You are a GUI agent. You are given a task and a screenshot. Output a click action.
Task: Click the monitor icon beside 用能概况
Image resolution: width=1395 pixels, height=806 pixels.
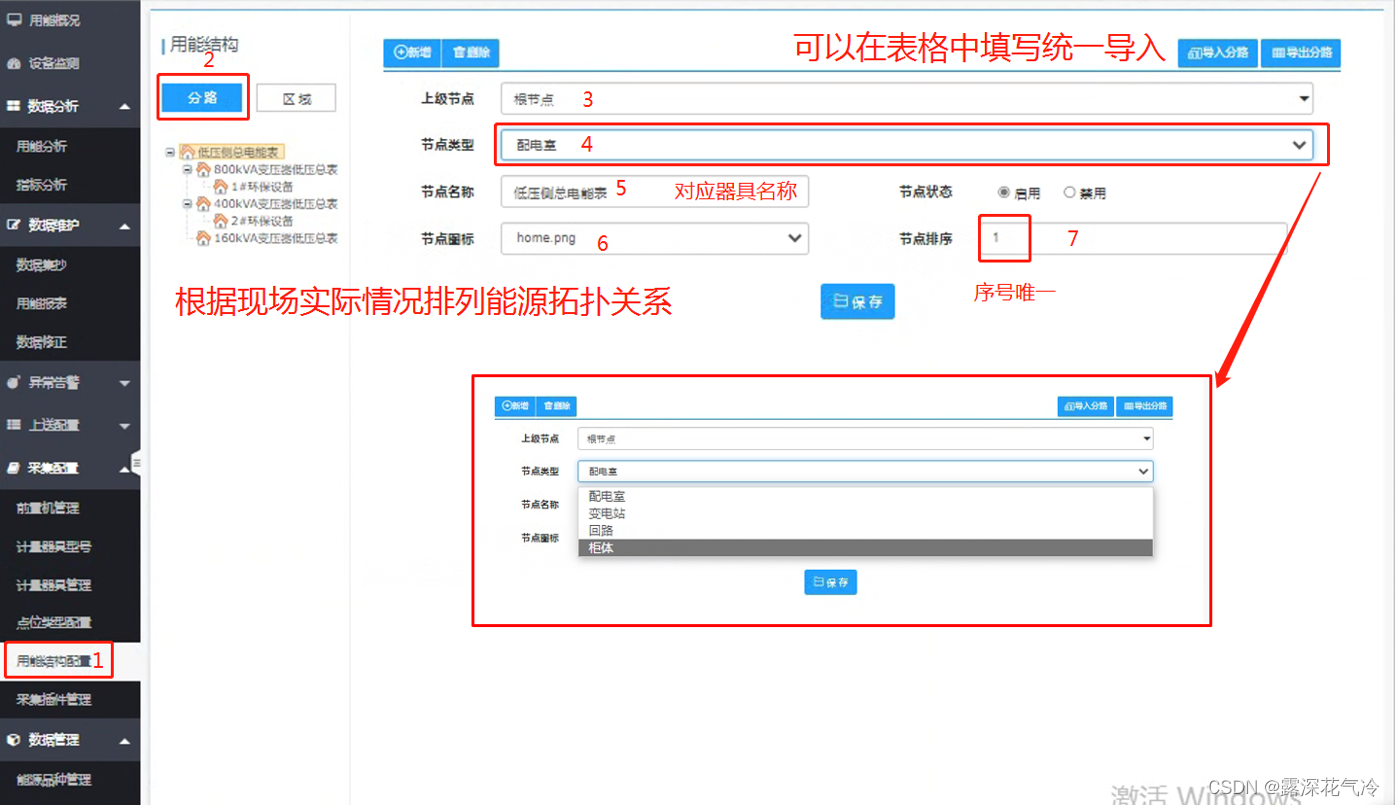pyautogui.click(x=14, y=20)
